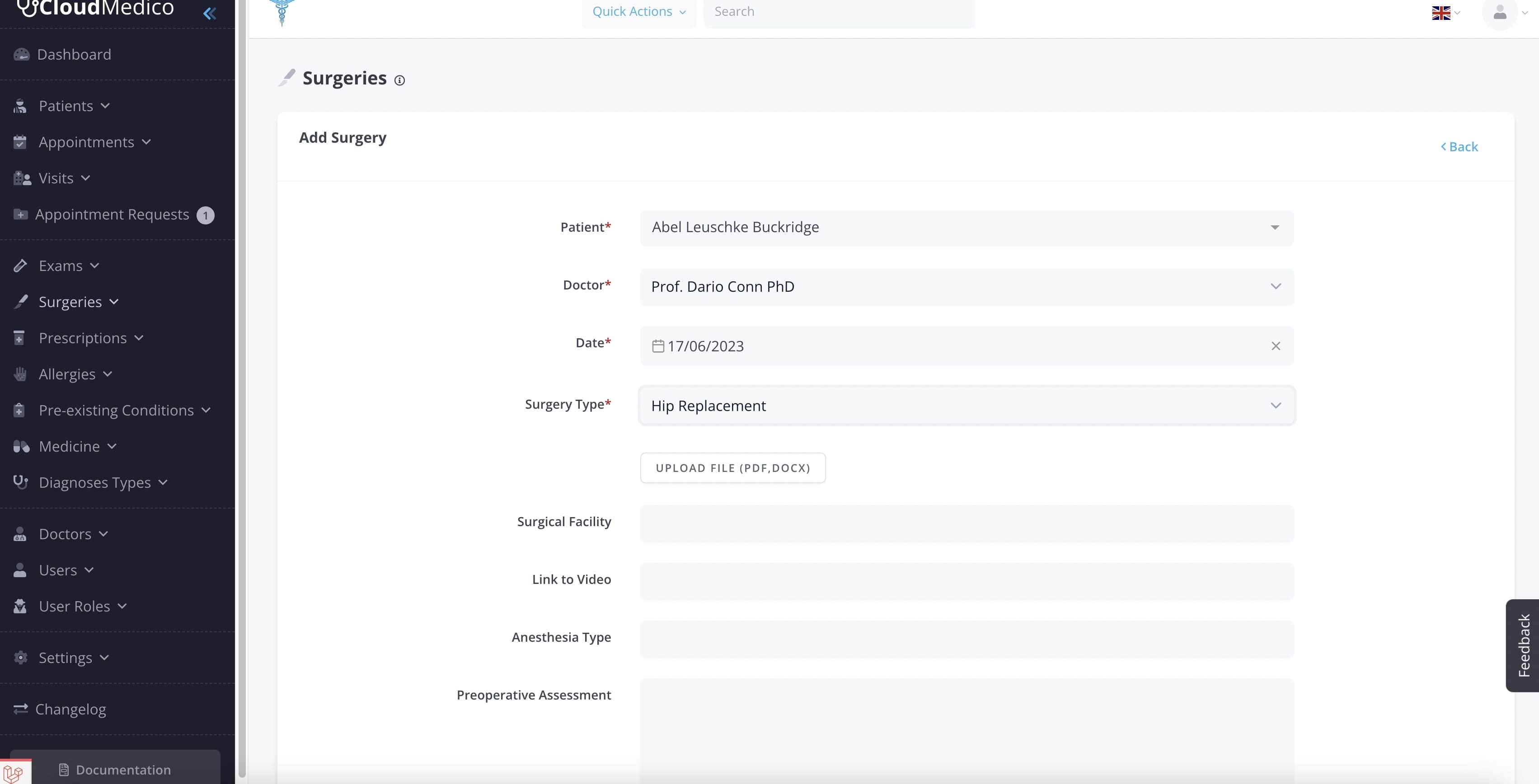Click the Visits sidebar icon

tap(22, 178)
